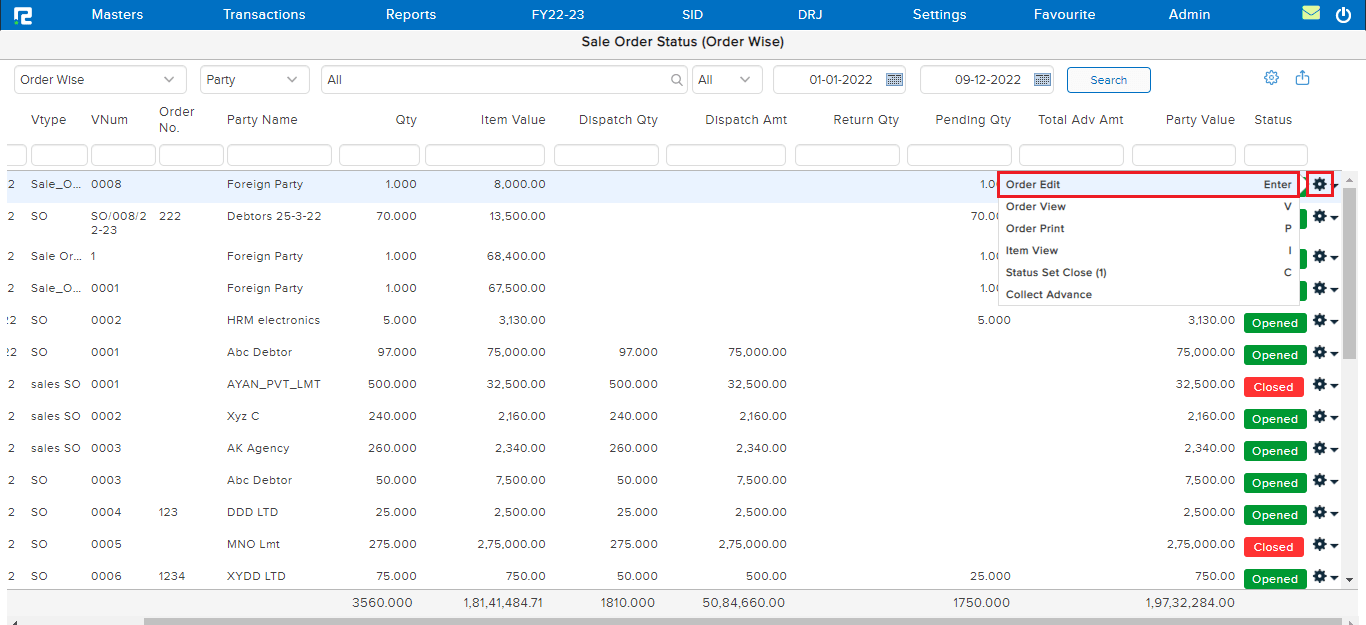
Task: Open grid settings gear near Search
Action: point(1271,78)
